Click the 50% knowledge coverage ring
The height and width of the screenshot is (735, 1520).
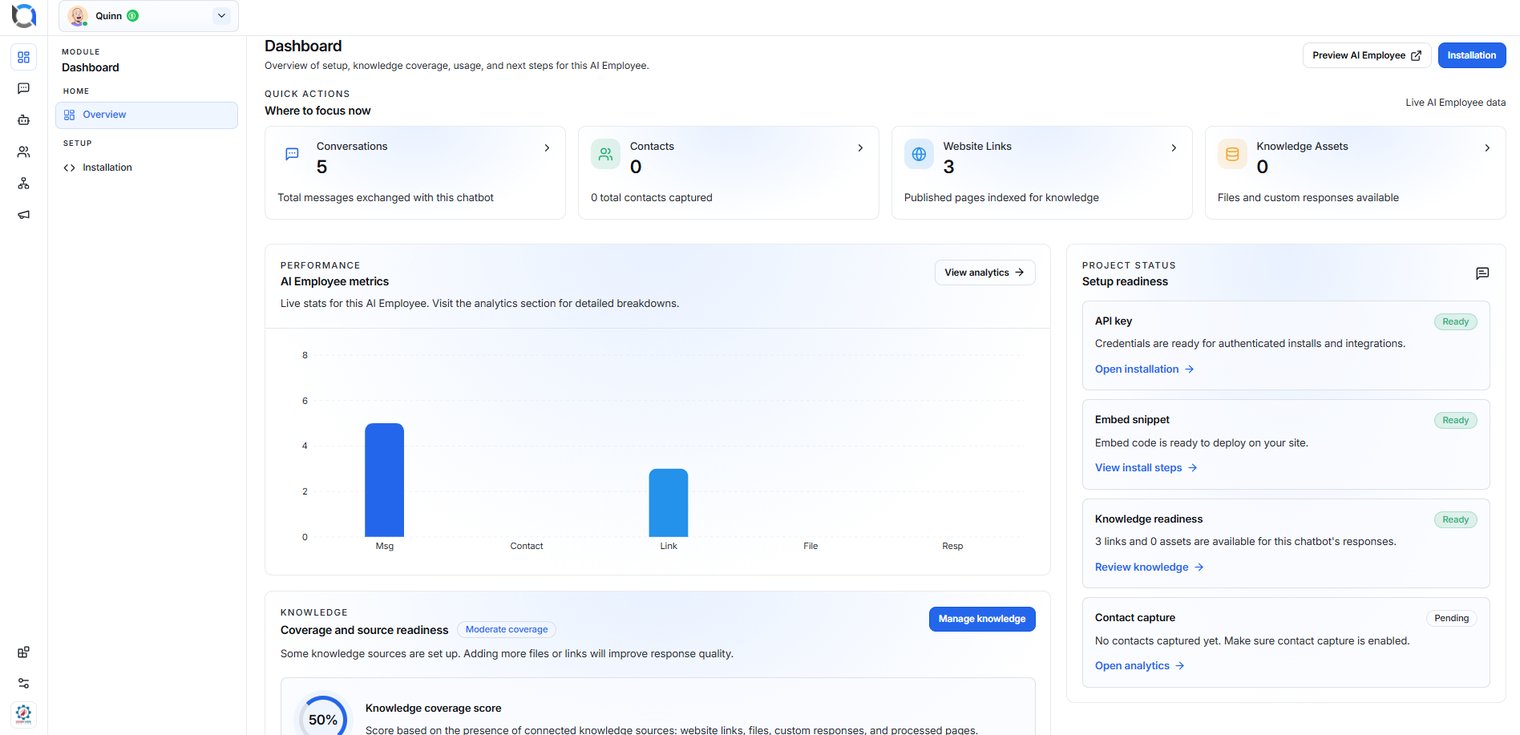(x=323, y=718)
